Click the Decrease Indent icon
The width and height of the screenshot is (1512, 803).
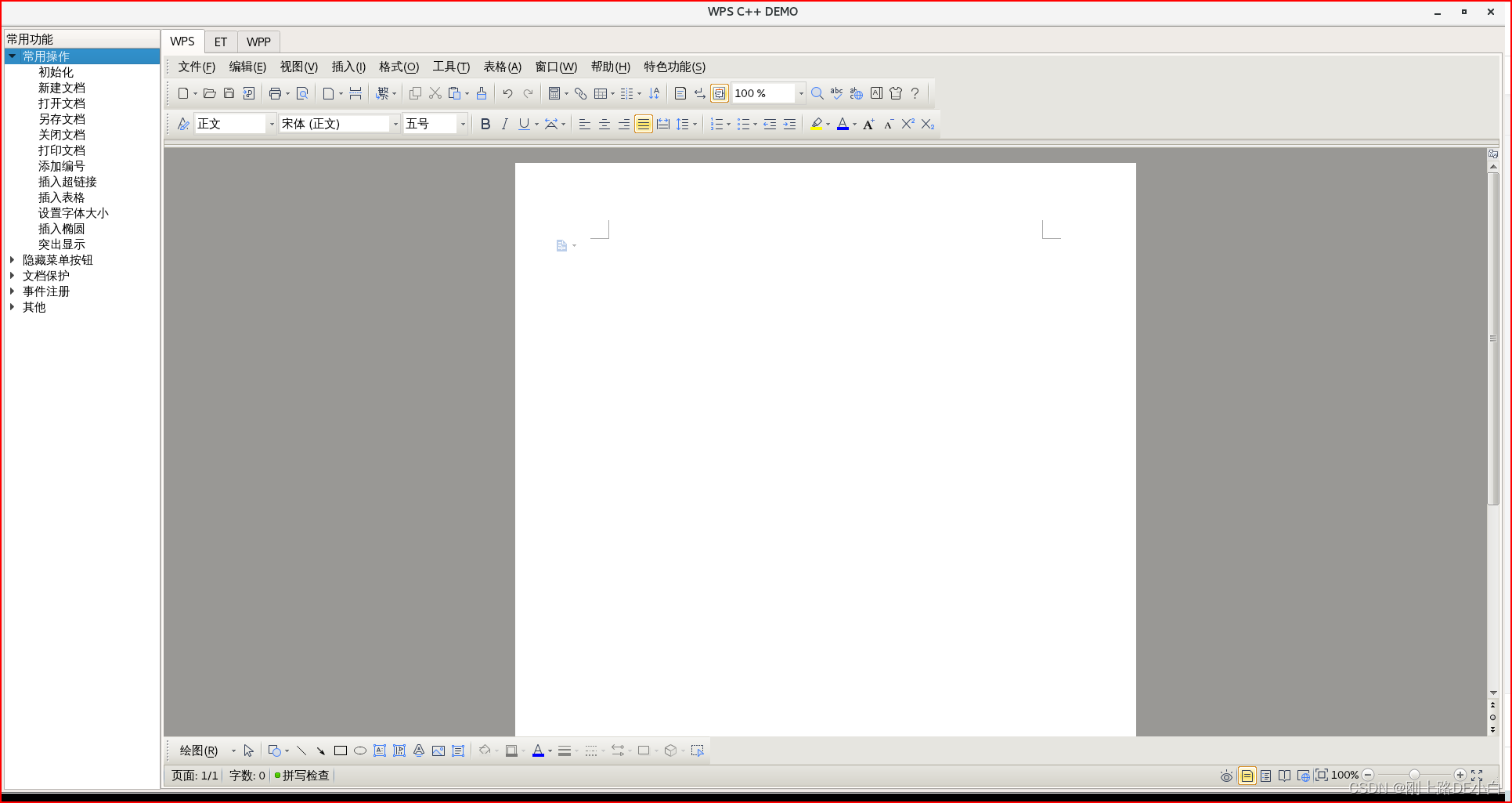tap(770, 124)
